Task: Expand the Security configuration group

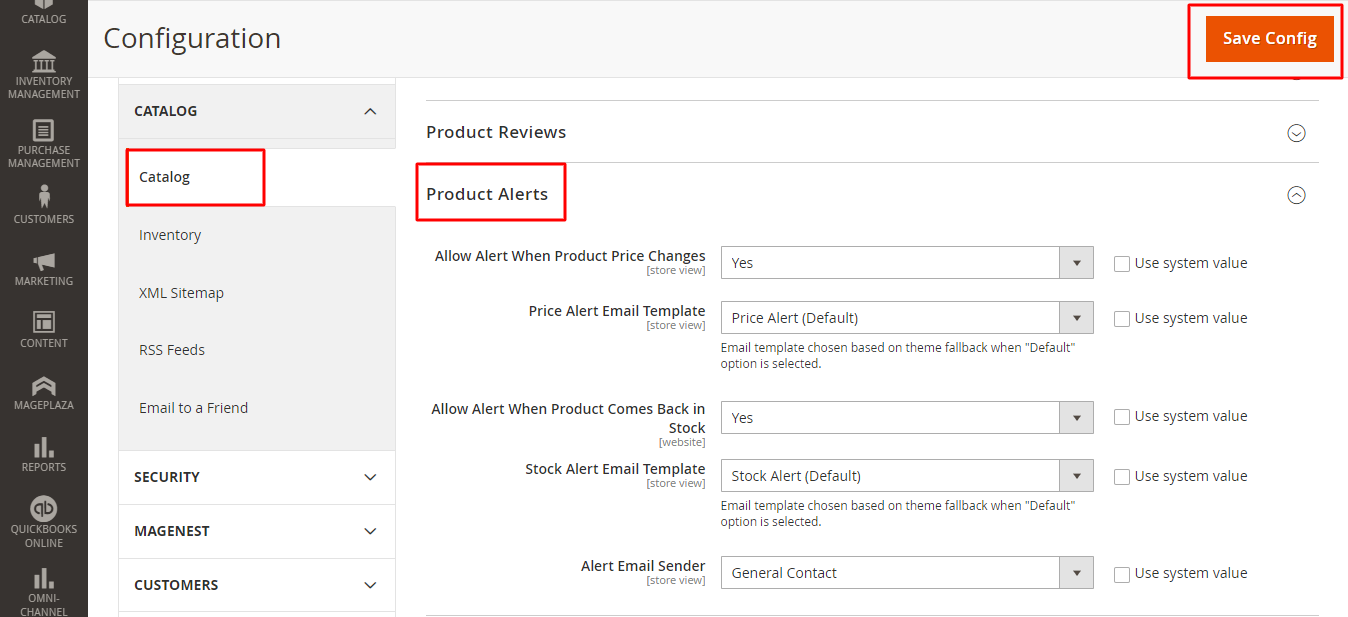Action: (256, 477)
